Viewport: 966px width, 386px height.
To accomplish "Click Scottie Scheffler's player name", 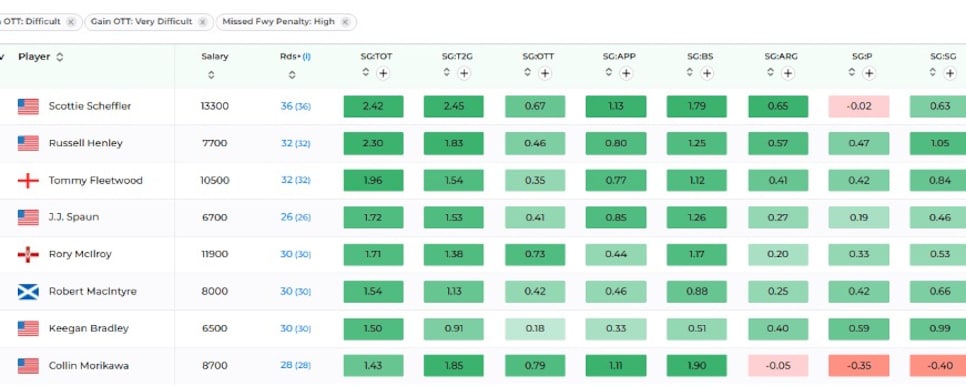I will point(90,106).
